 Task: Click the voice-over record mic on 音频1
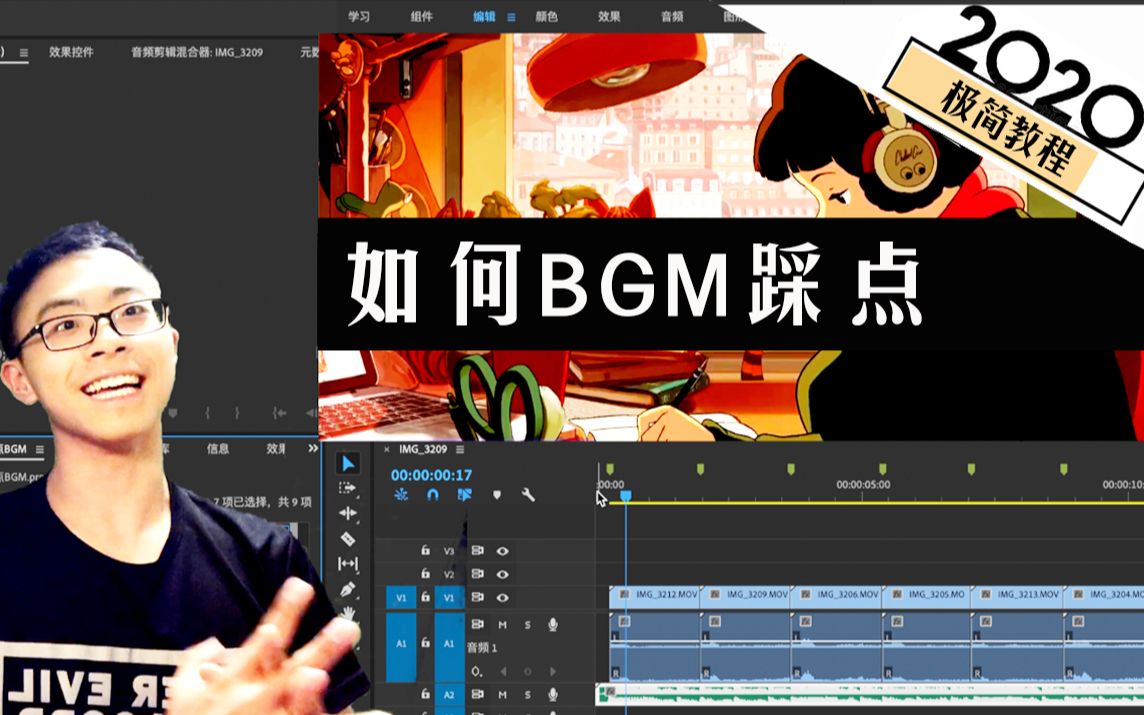552,625
